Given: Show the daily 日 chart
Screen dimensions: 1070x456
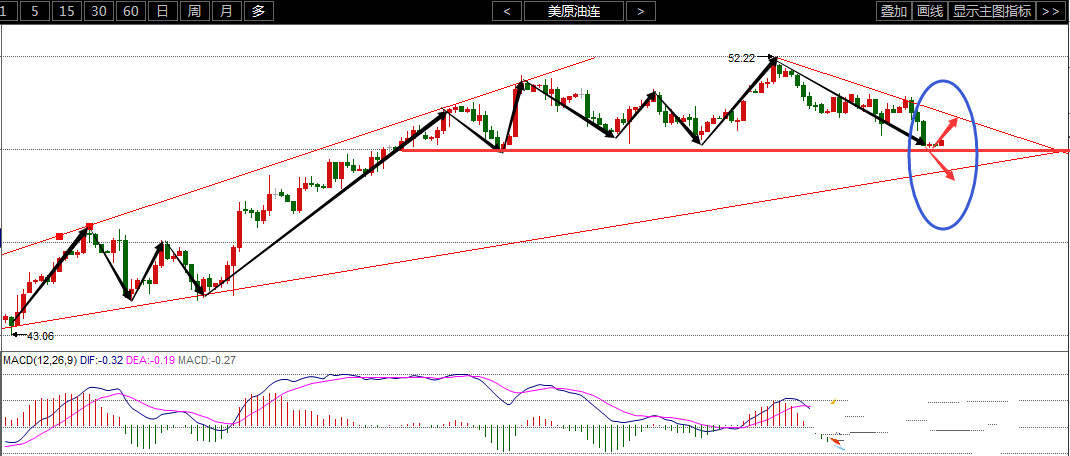Looking at the screenshot, I should click(x=162, y=11).
